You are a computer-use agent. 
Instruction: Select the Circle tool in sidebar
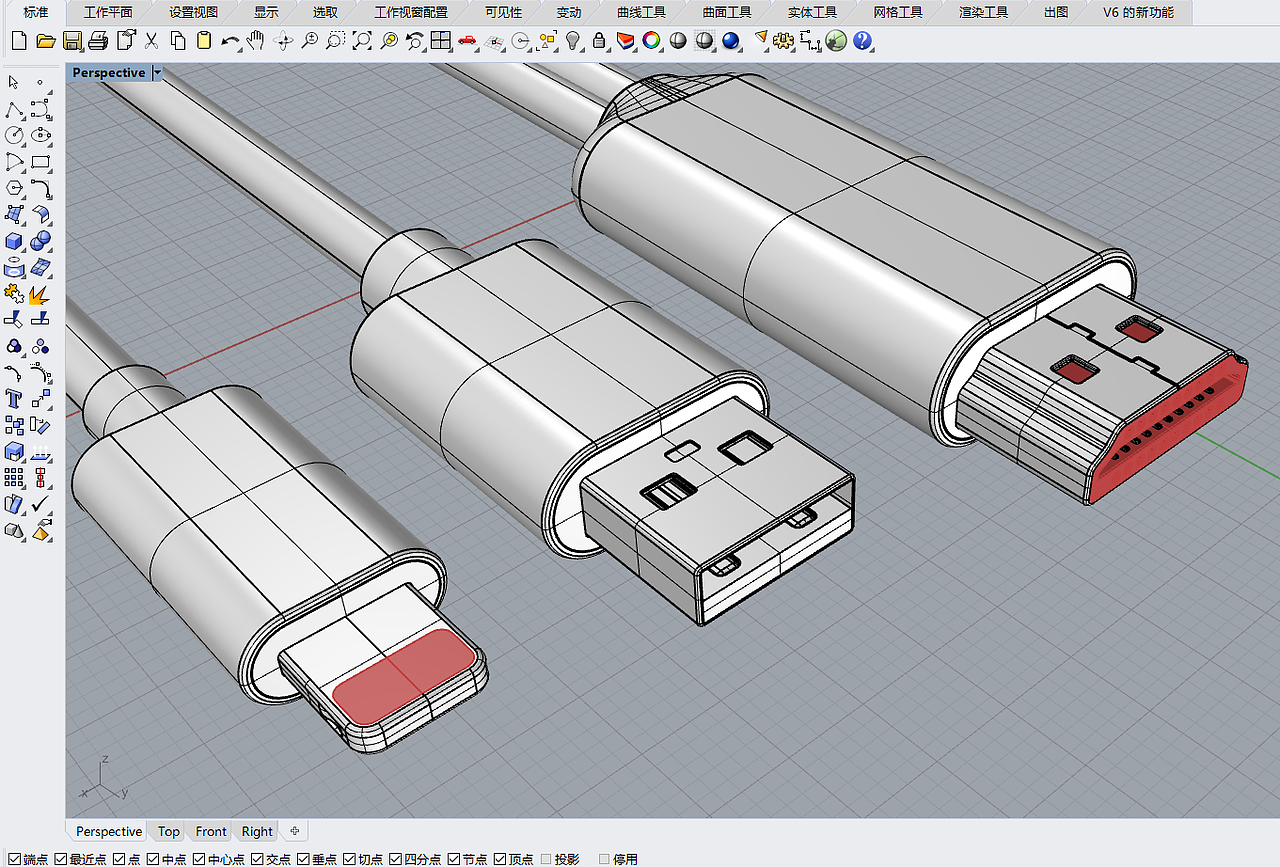pyautogui.click(x=14, y=135)
